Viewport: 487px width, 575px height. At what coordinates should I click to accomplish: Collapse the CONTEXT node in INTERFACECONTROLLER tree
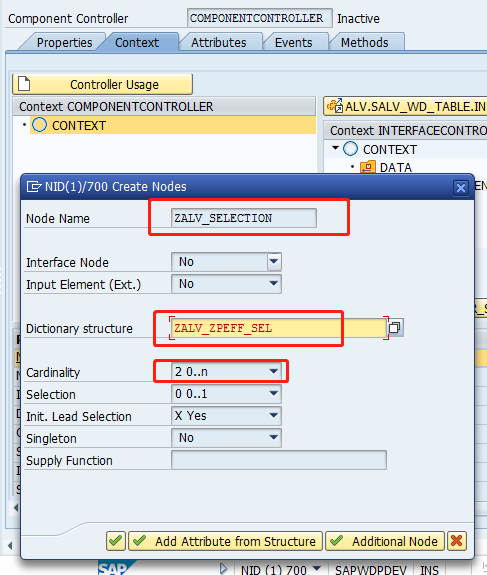335,148
